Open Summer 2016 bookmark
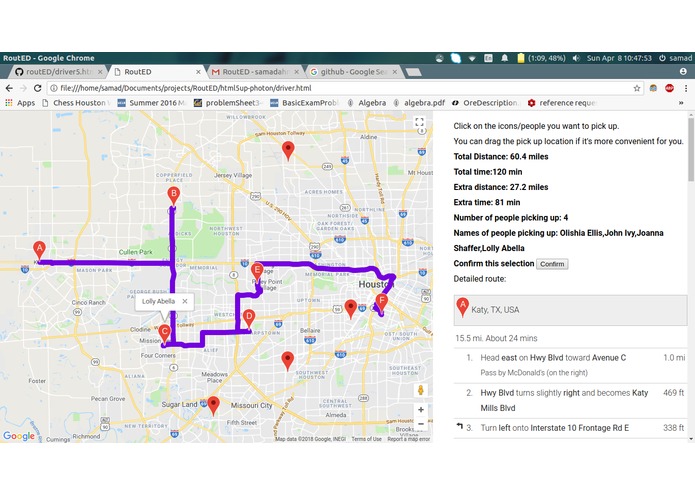The width and height of the screenshot is (695, 494). (x=151, y=103)
